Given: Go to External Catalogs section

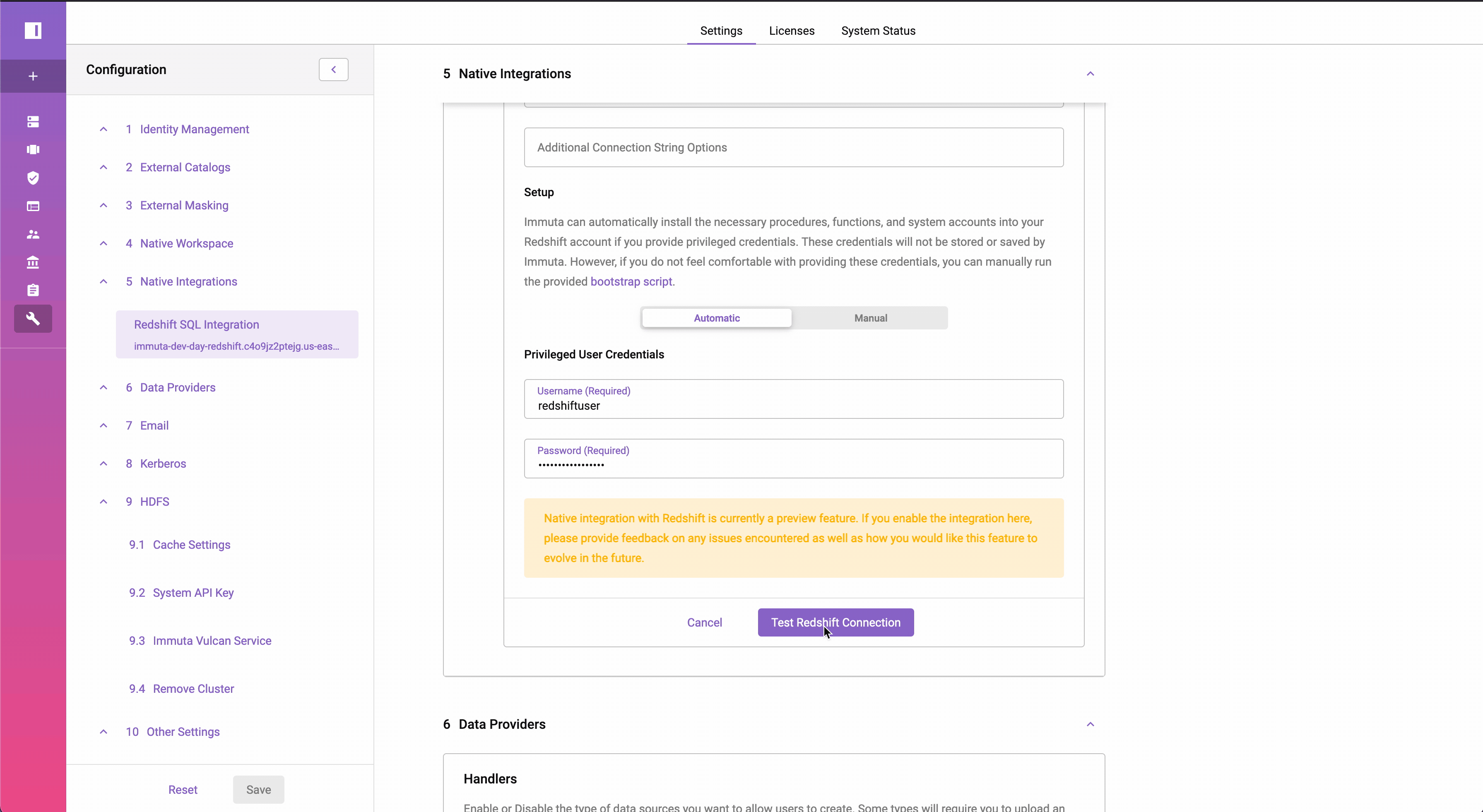Looking at the screenshot, I should click(178, 168).
